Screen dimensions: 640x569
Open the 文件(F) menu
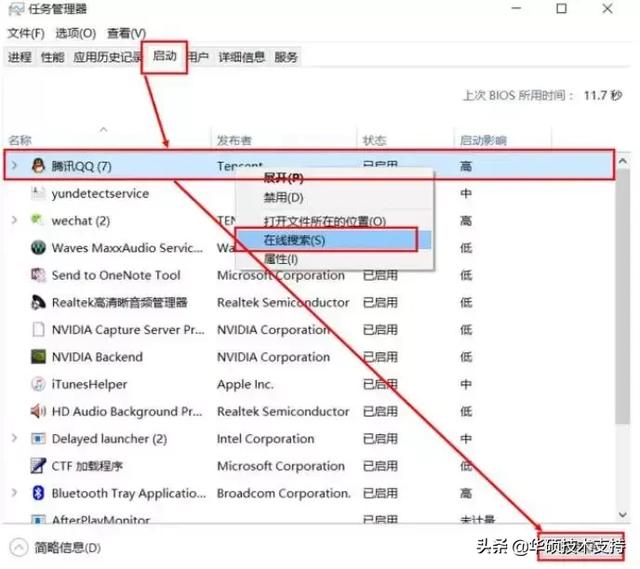tap(26, 33)
